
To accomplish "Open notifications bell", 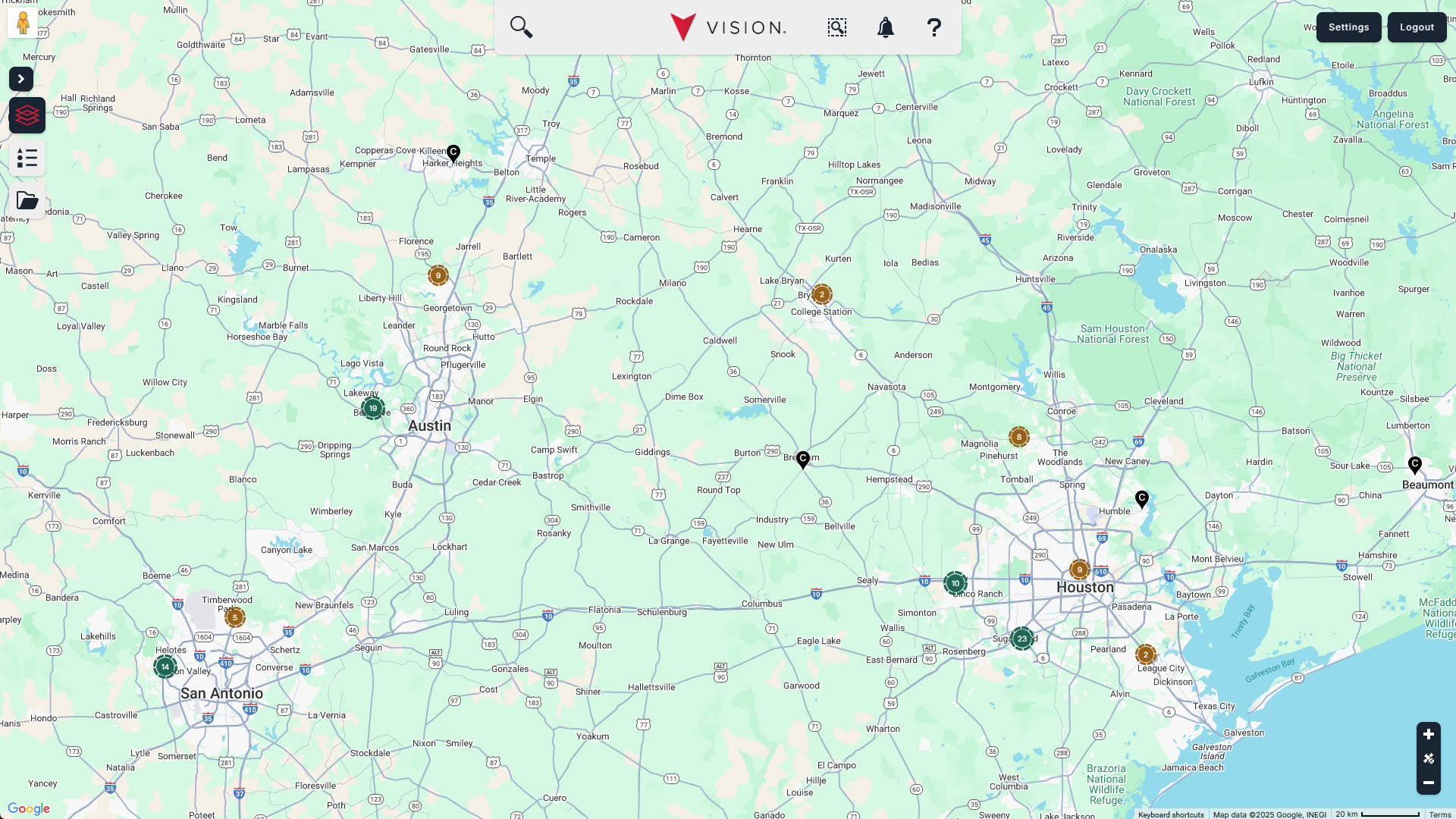I will pos(885,28).
